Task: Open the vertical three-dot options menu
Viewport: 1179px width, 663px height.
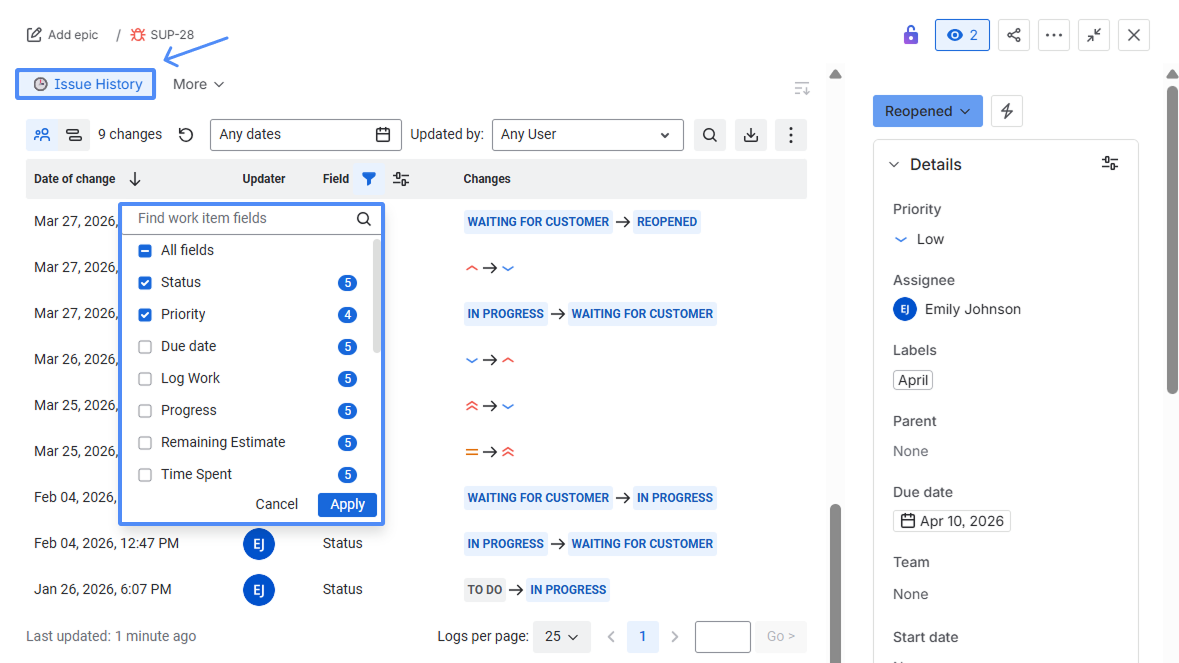Action: click(x=790, y=135)
